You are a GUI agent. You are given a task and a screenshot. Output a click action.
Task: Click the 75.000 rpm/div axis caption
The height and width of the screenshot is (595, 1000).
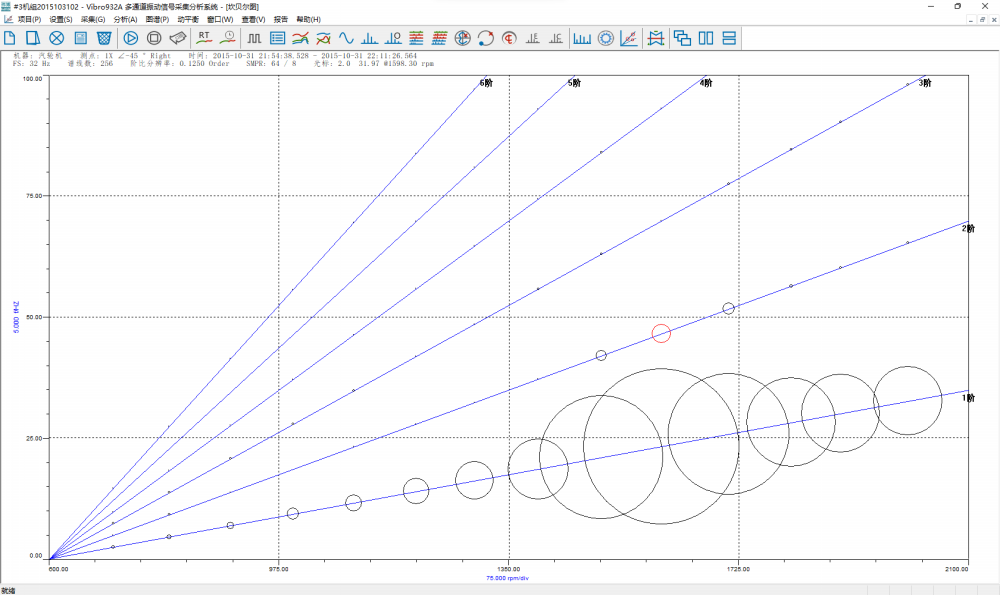click(x=508, y=578)
